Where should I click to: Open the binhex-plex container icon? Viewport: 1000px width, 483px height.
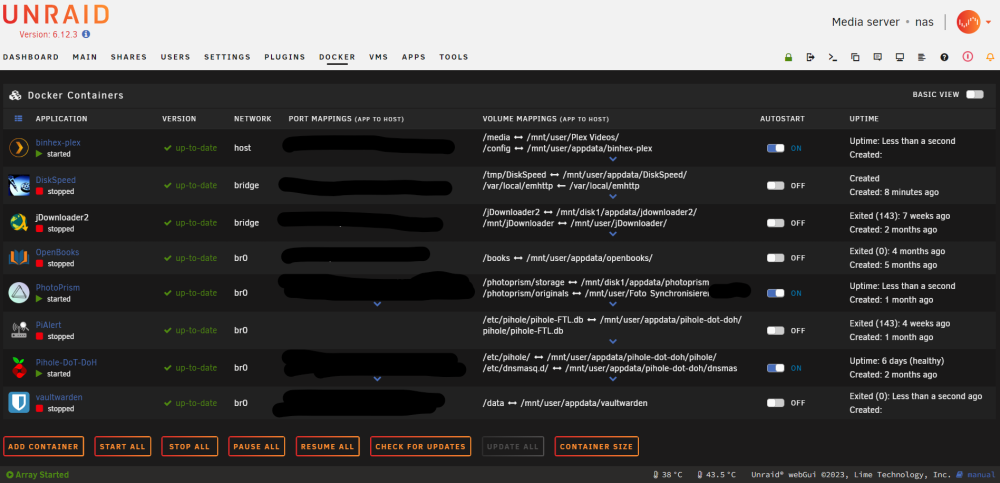click(18, 148)
